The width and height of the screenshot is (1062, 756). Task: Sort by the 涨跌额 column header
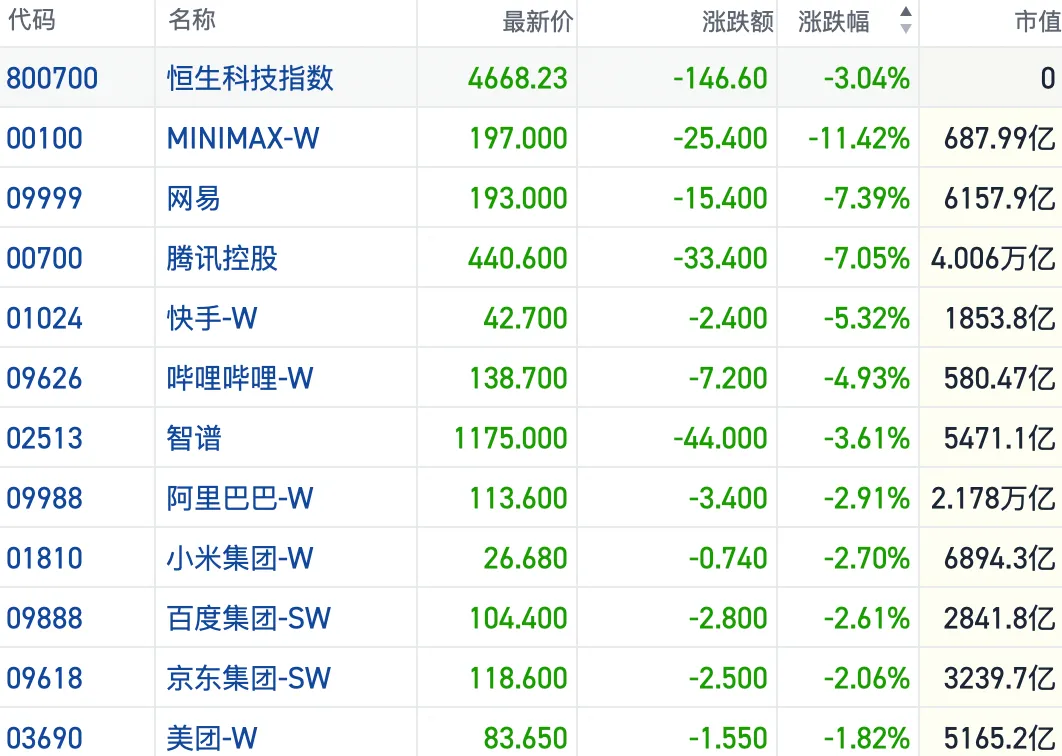738,22
